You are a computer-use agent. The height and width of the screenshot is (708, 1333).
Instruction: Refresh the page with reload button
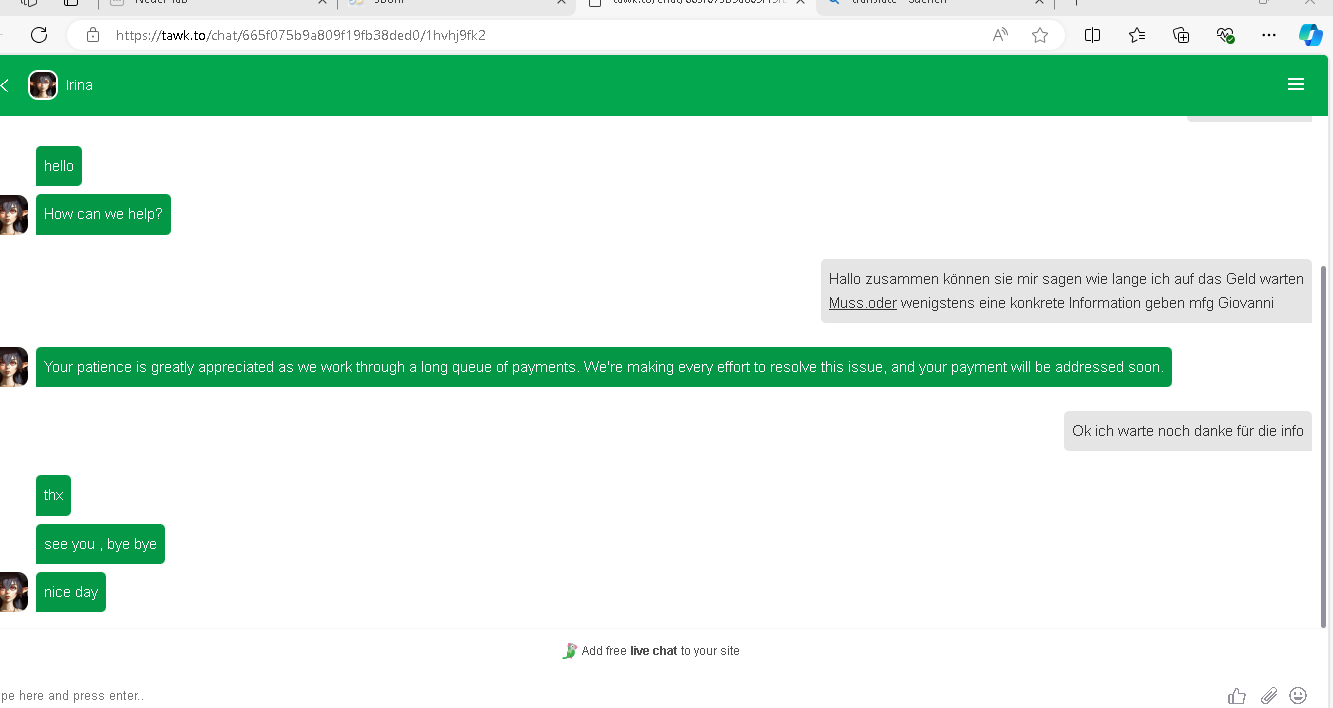tap(39, 35)
